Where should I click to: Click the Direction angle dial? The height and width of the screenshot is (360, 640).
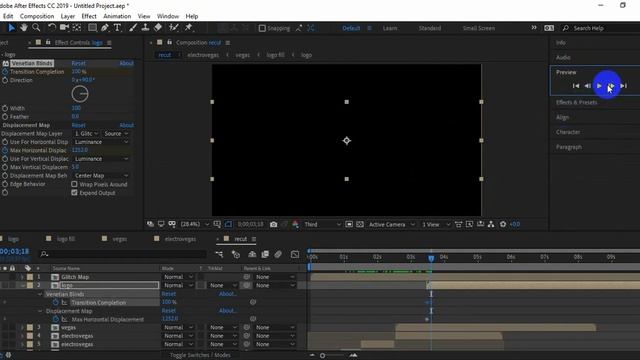(80, 94)
